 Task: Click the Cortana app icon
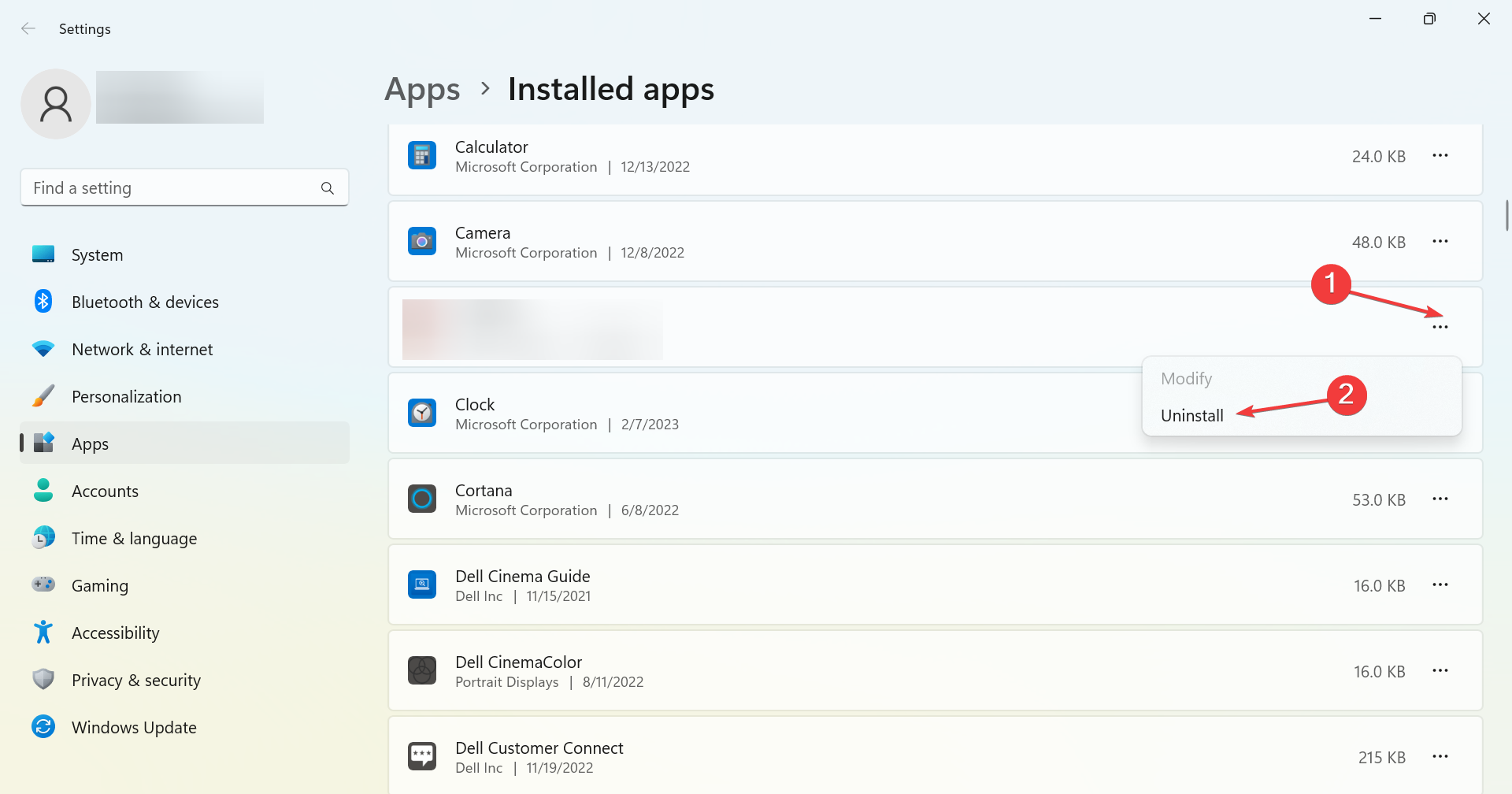click(x=422, y=499)
